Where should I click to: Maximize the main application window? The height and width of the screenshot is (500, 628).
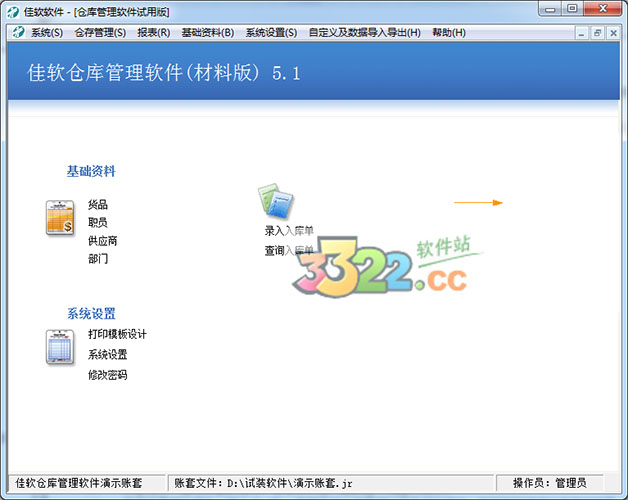[x=572, y=9]
